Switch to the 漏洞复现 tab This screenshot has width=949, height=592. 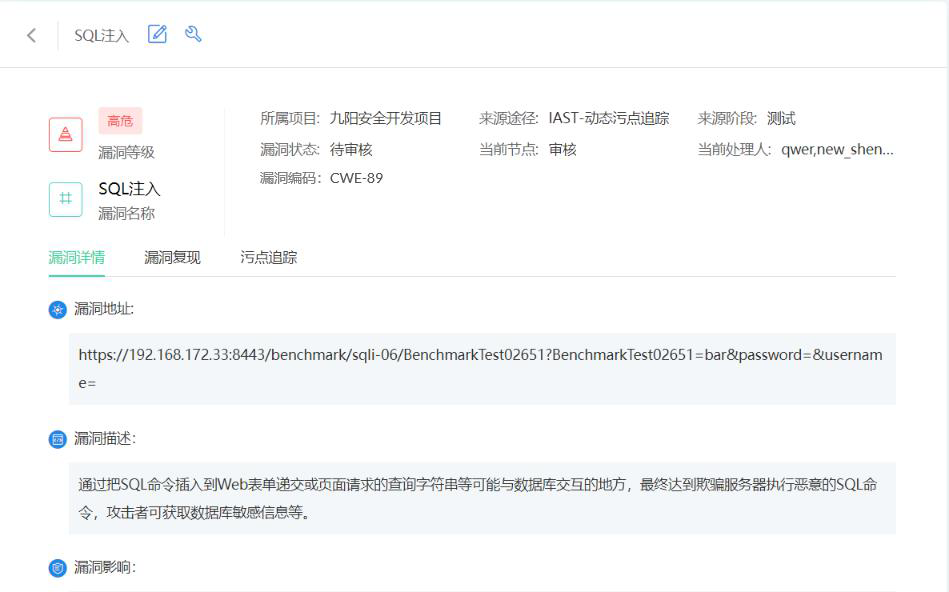172,257
